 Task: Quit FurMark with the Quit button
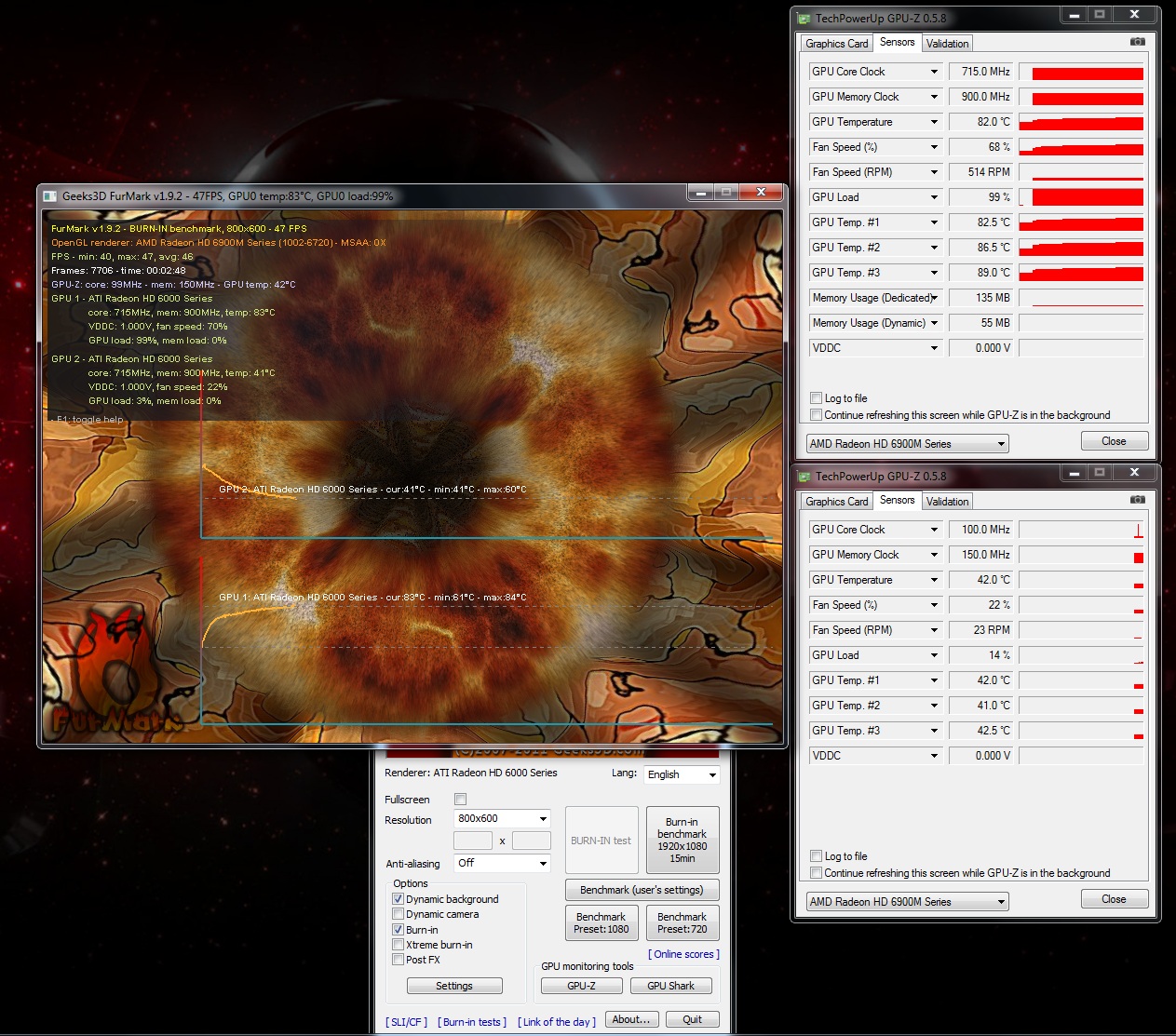pyautogui.click(x=692, y=1019)
